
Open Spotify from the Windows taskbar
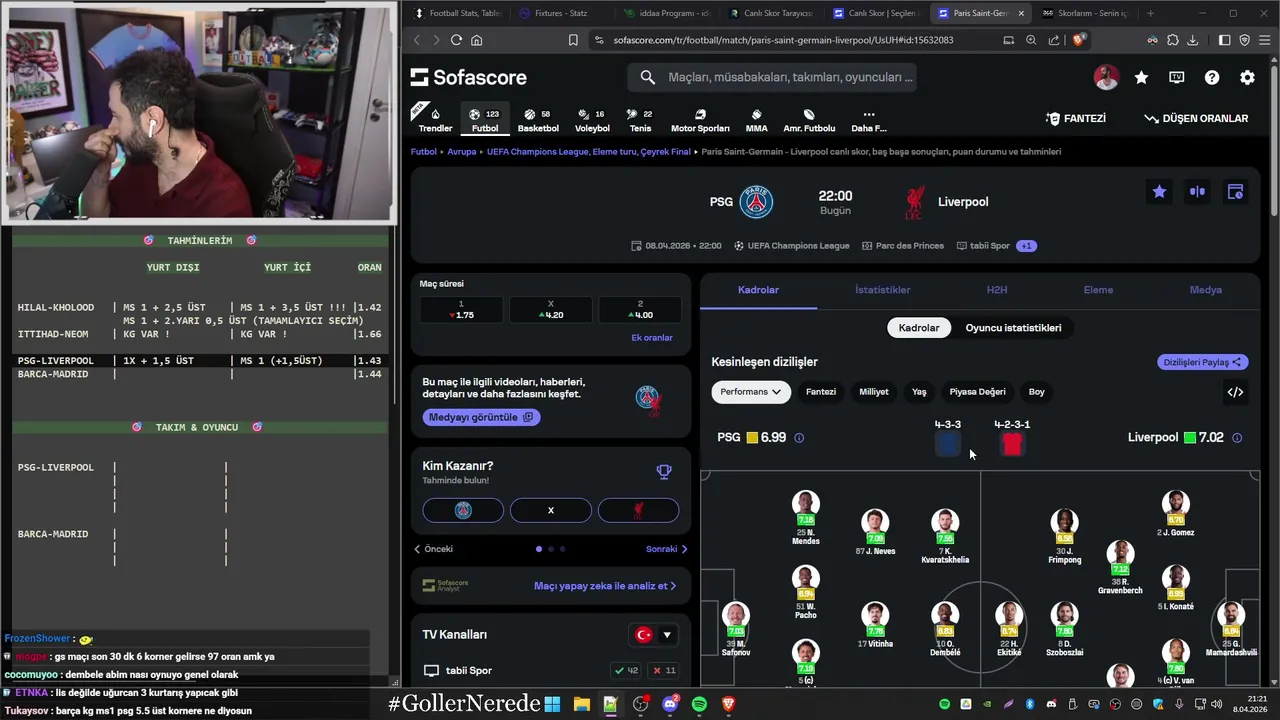point(699,704)
